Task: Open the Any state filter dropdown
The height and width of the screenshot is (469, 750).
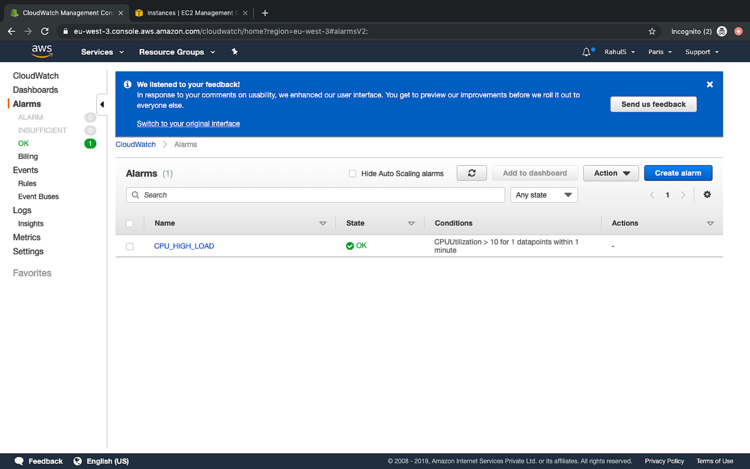Action: 544,195
